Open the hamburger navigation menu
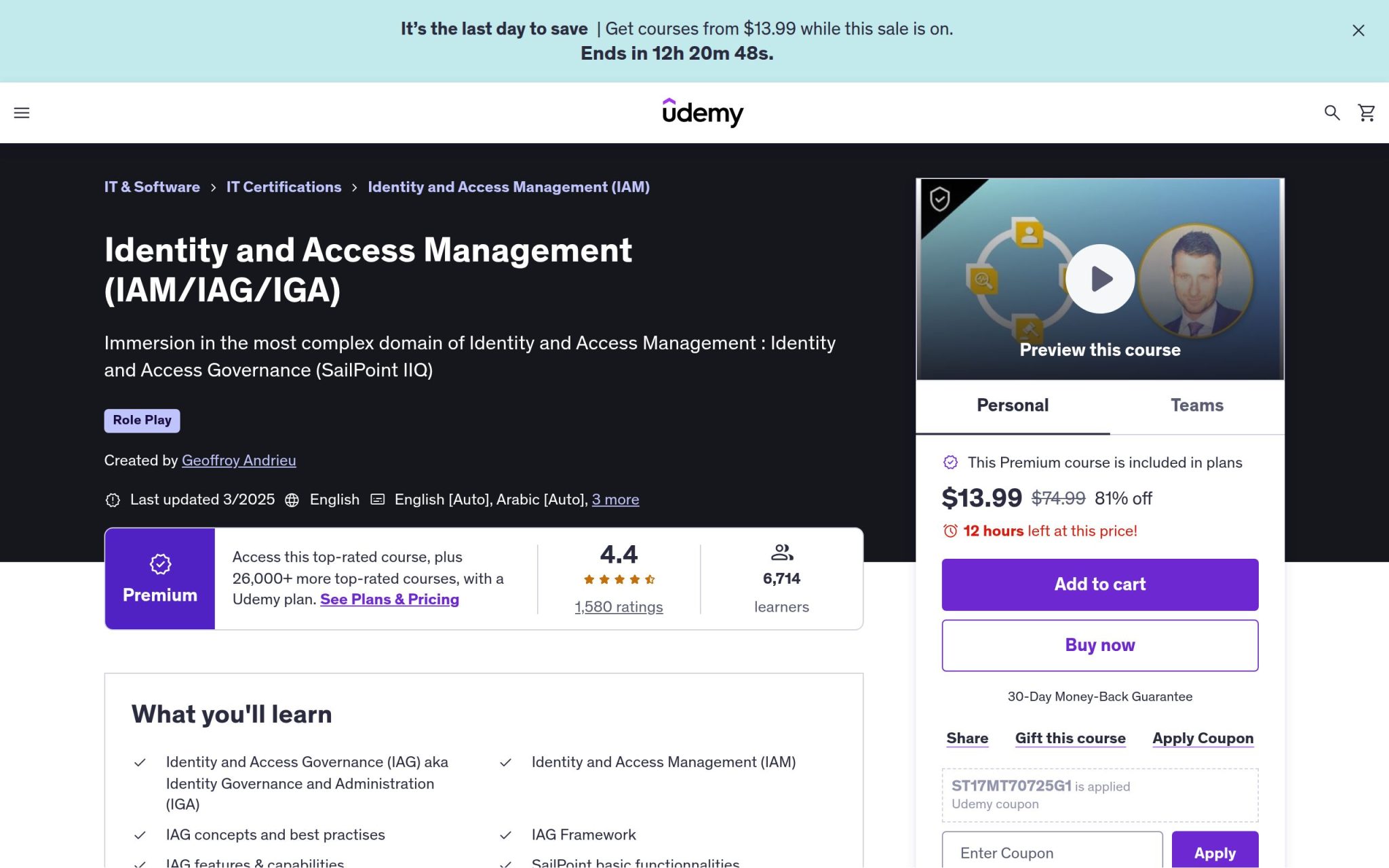Viewport: 1389px width, 868px height. click(22, 113)
